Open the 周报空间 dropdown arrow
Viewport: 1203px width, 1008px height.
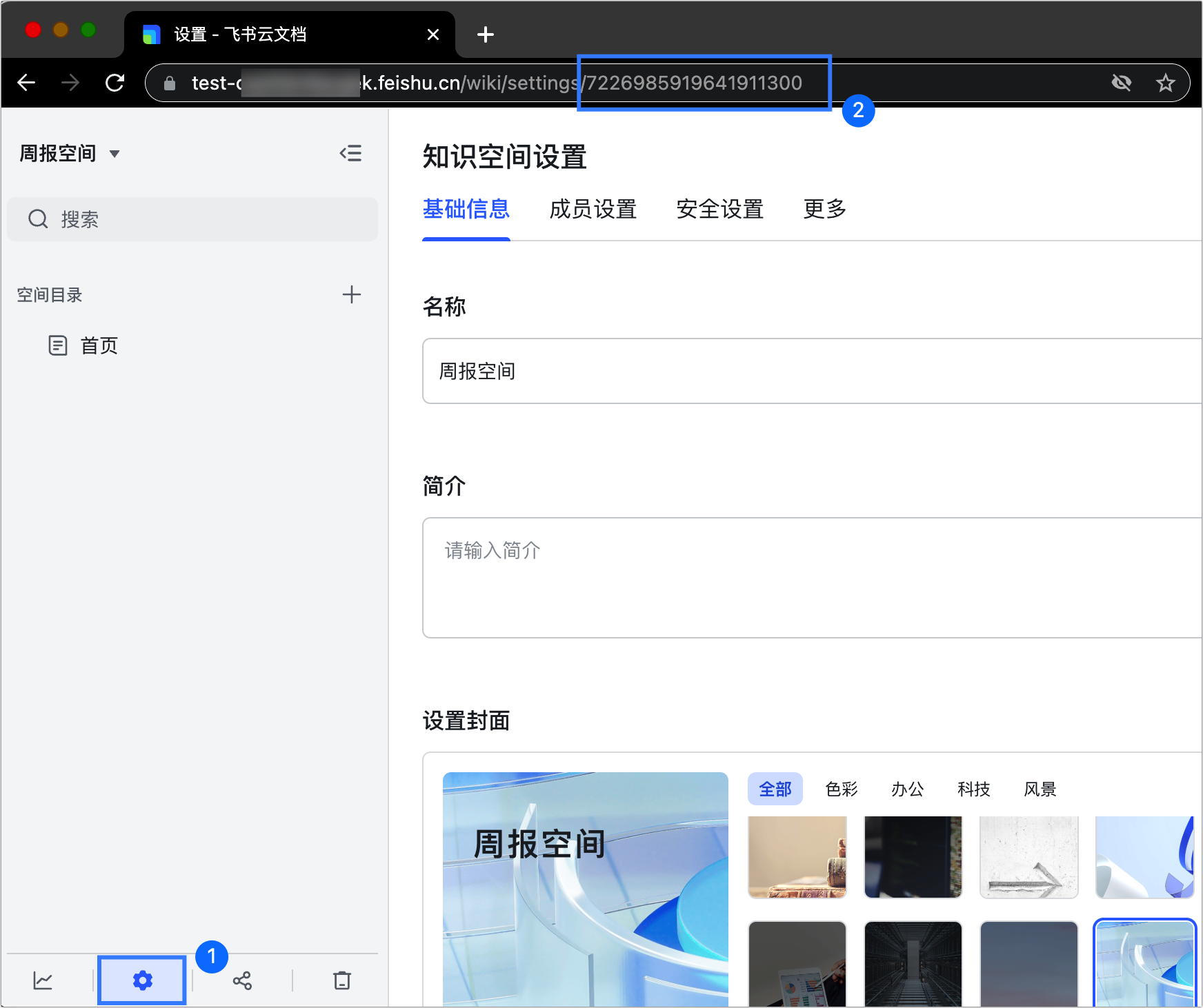[116, 154]
